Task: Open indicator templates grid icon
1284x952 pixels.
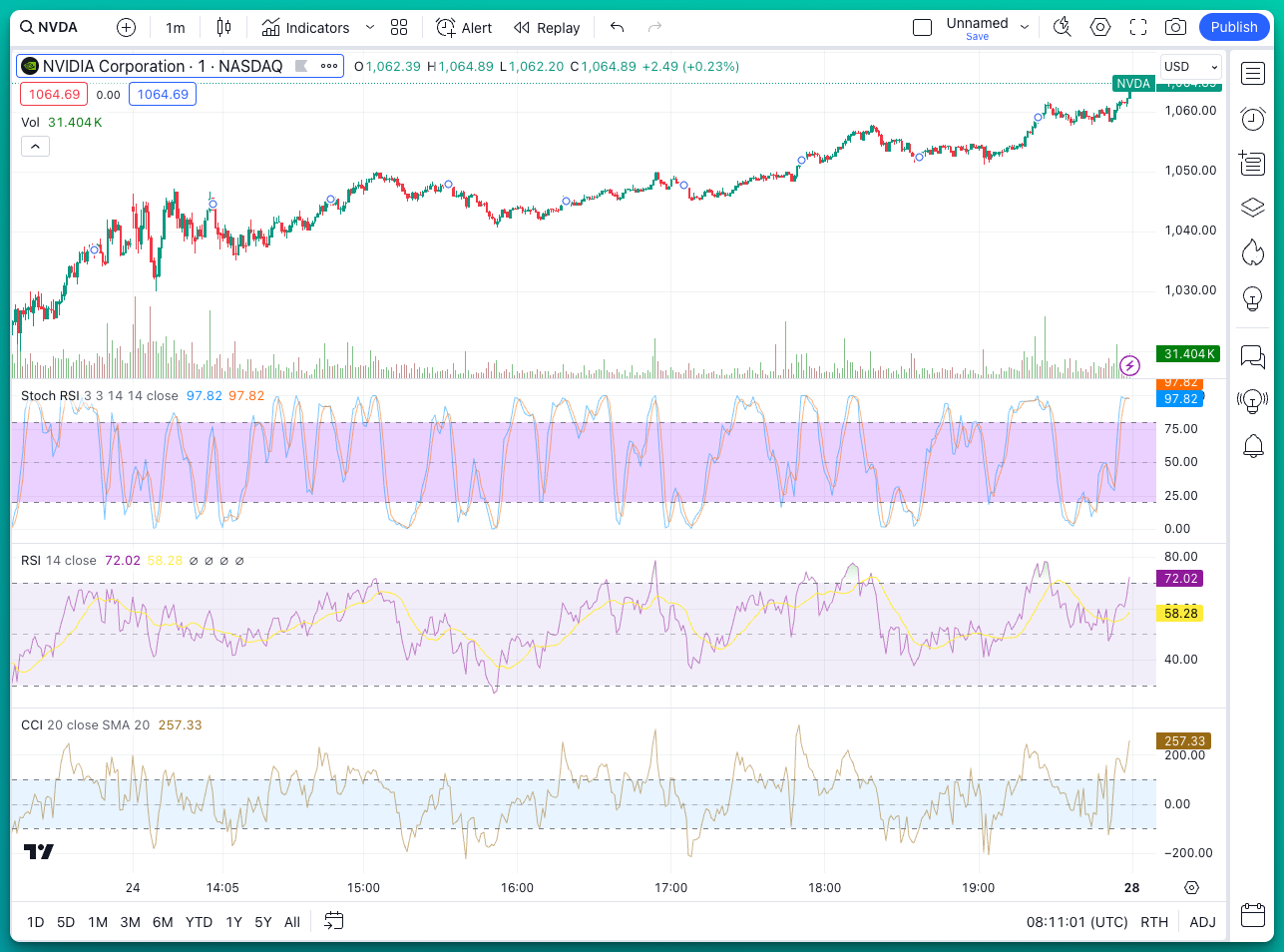Action: (399, 27)
